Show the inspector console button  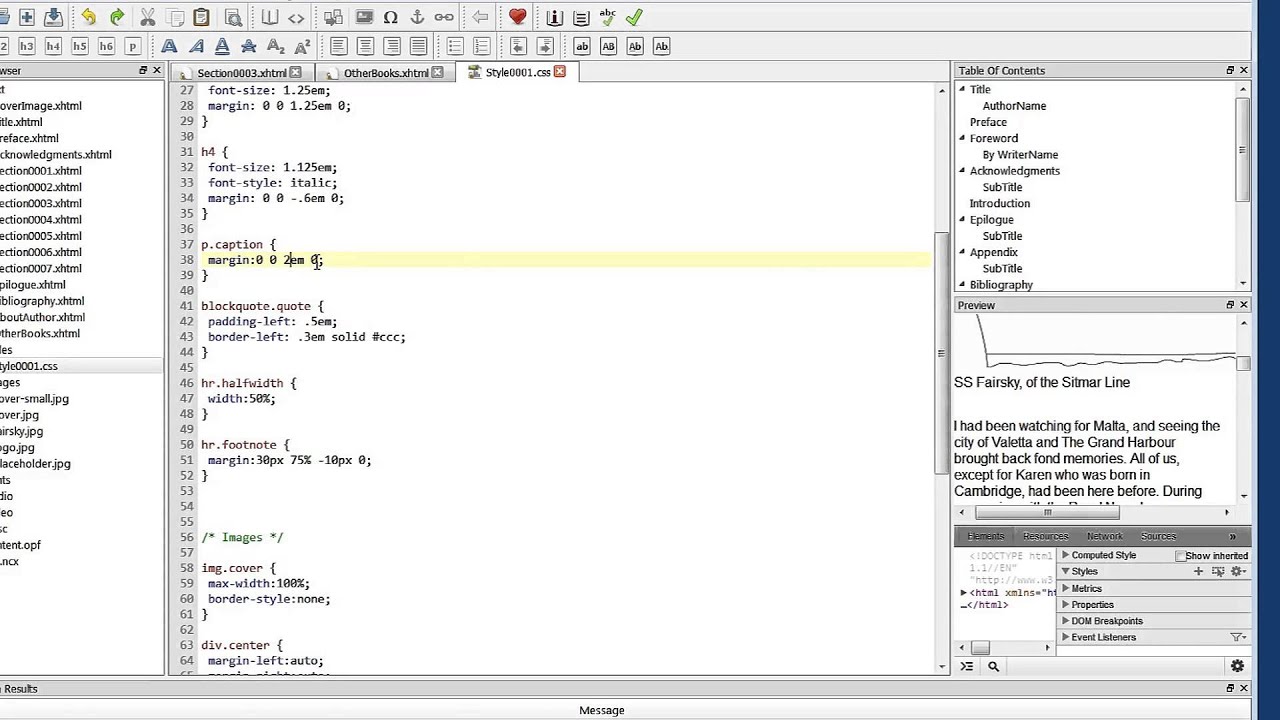pos(967,666)
